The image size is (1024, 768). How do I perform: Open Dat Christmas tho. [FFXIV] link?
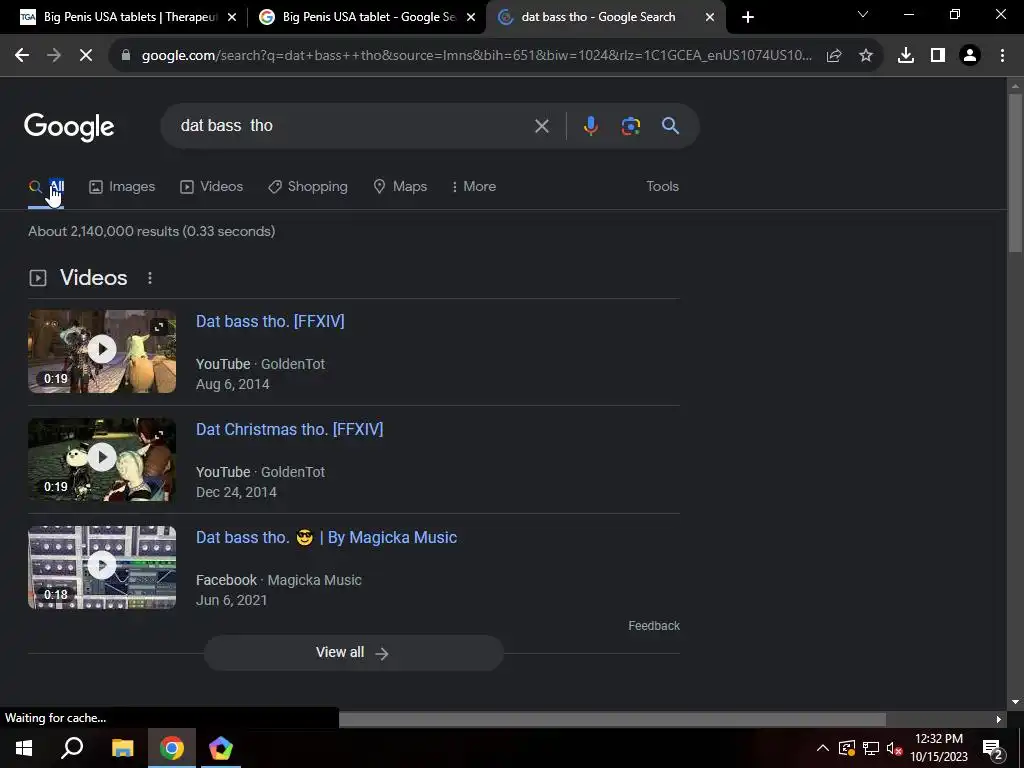click(x=289, y=429)
